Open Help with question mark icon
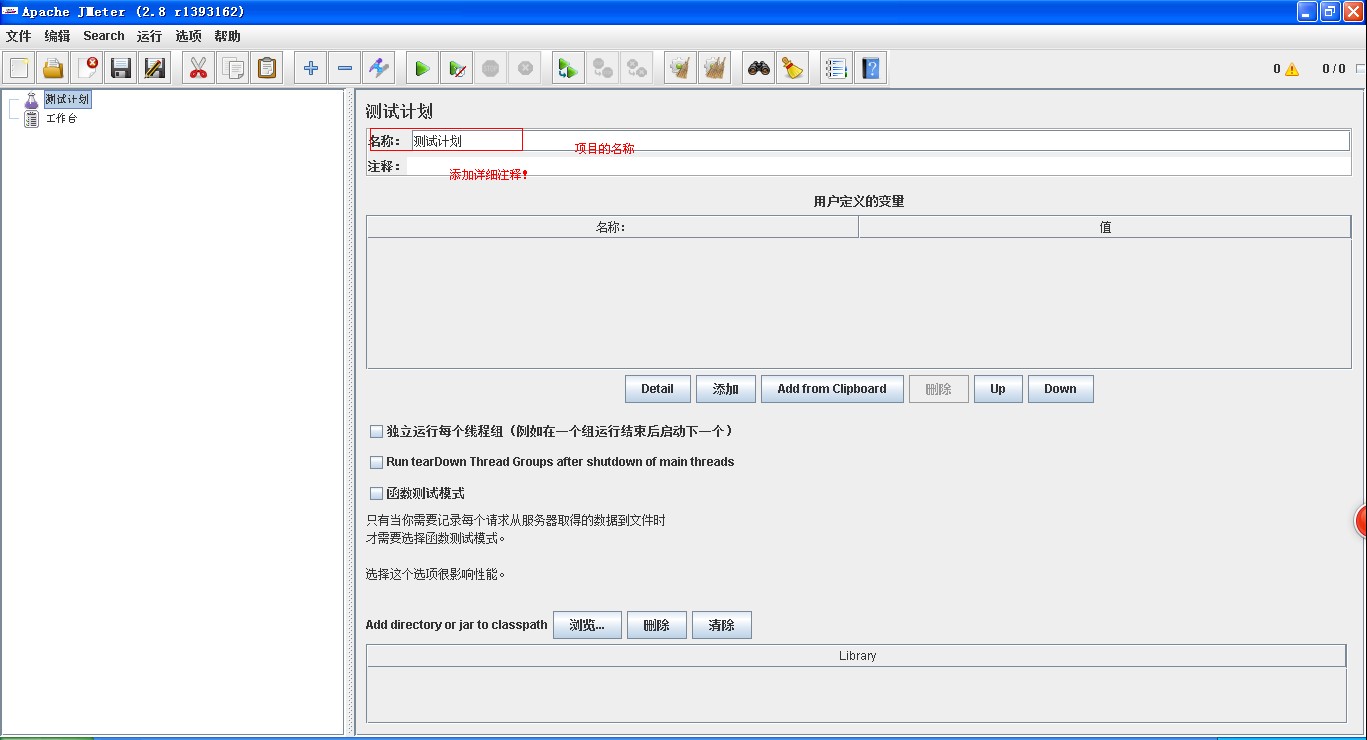The width and height of the screenshot is (1367, 740). click(x=870, y=68)
